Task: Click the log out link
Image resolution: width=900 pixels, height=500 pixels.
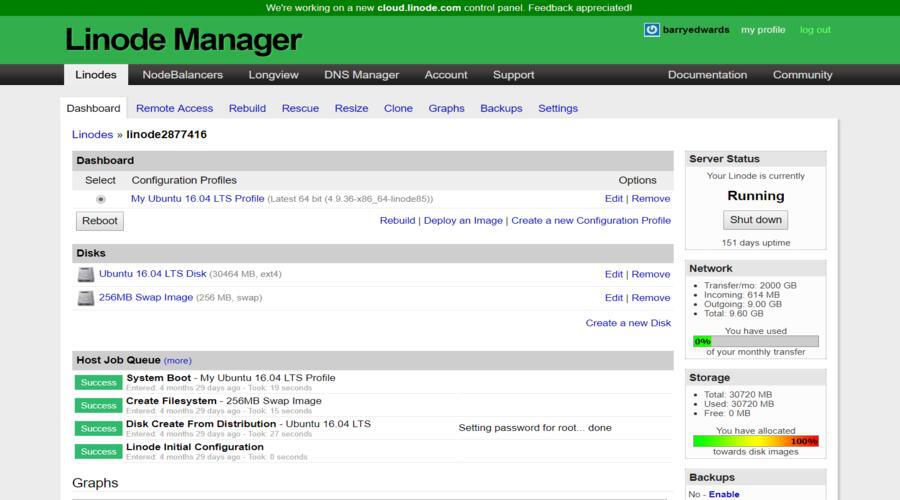Action: pos(815,30)
